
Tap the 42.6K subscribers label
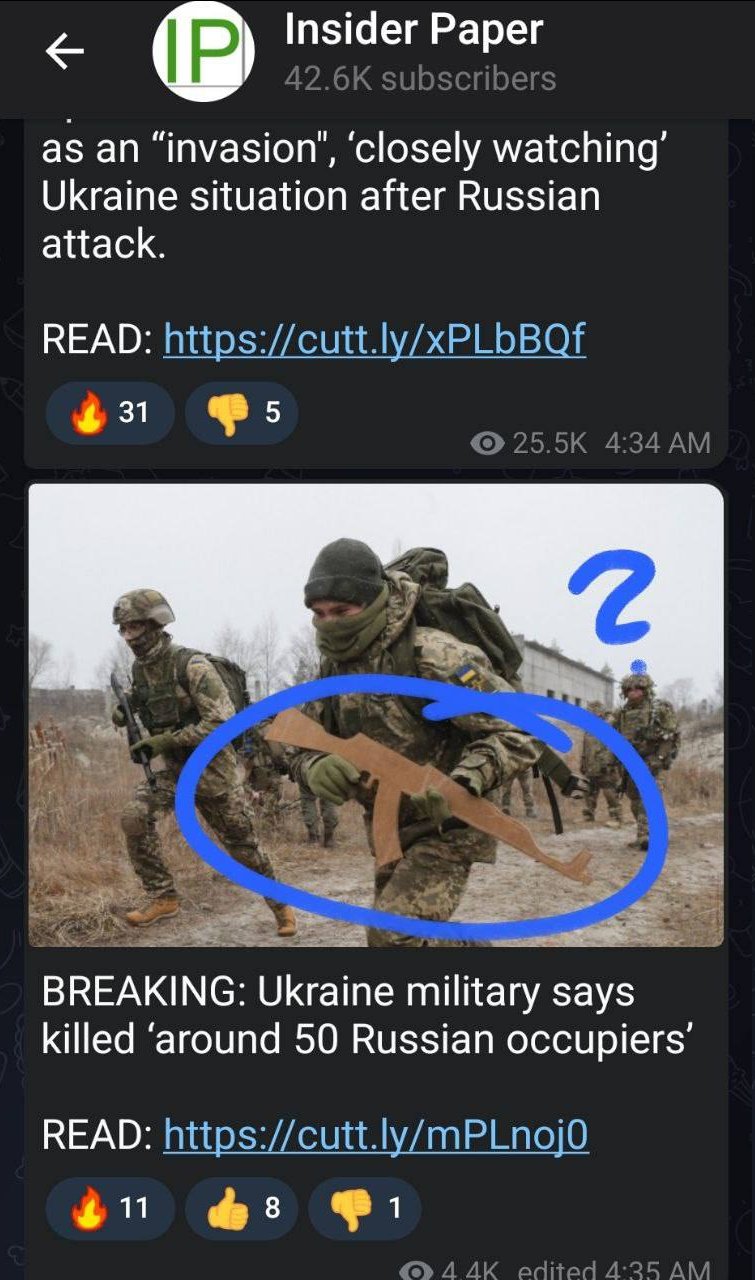(420, 79)
